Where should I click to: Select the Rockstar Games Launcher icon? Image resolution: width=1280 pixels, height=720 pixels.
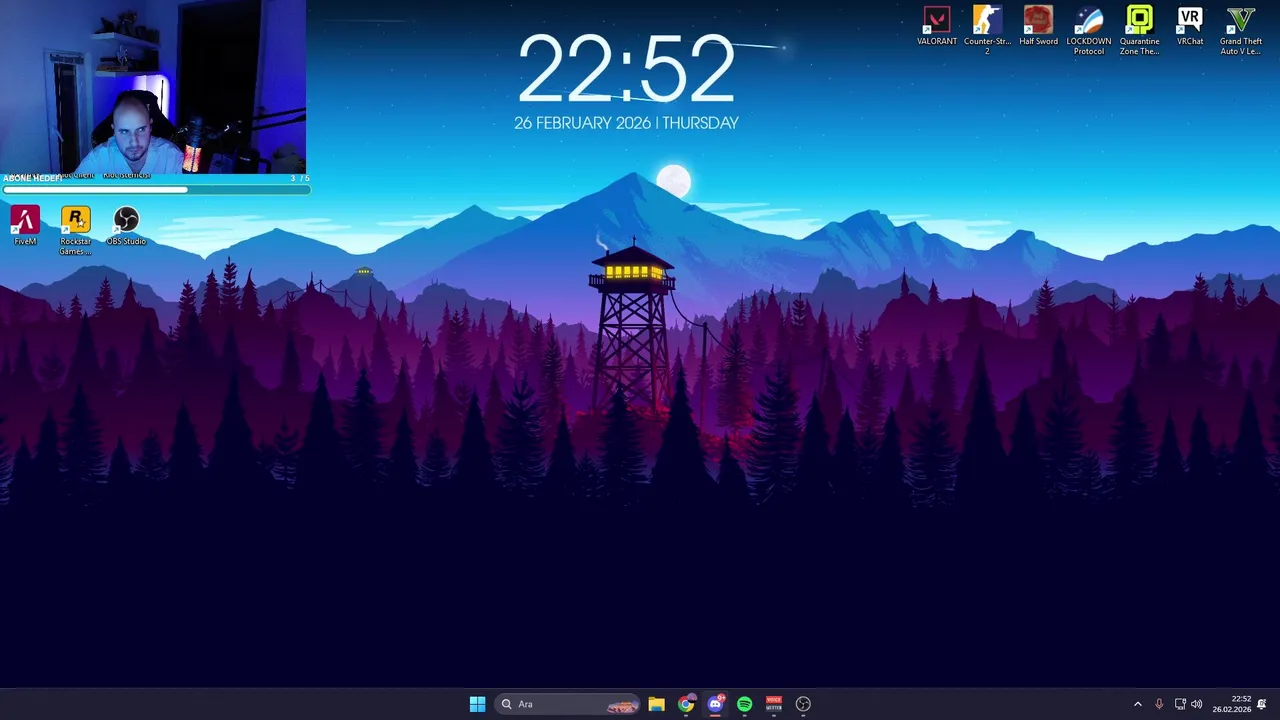click(75, 231)
